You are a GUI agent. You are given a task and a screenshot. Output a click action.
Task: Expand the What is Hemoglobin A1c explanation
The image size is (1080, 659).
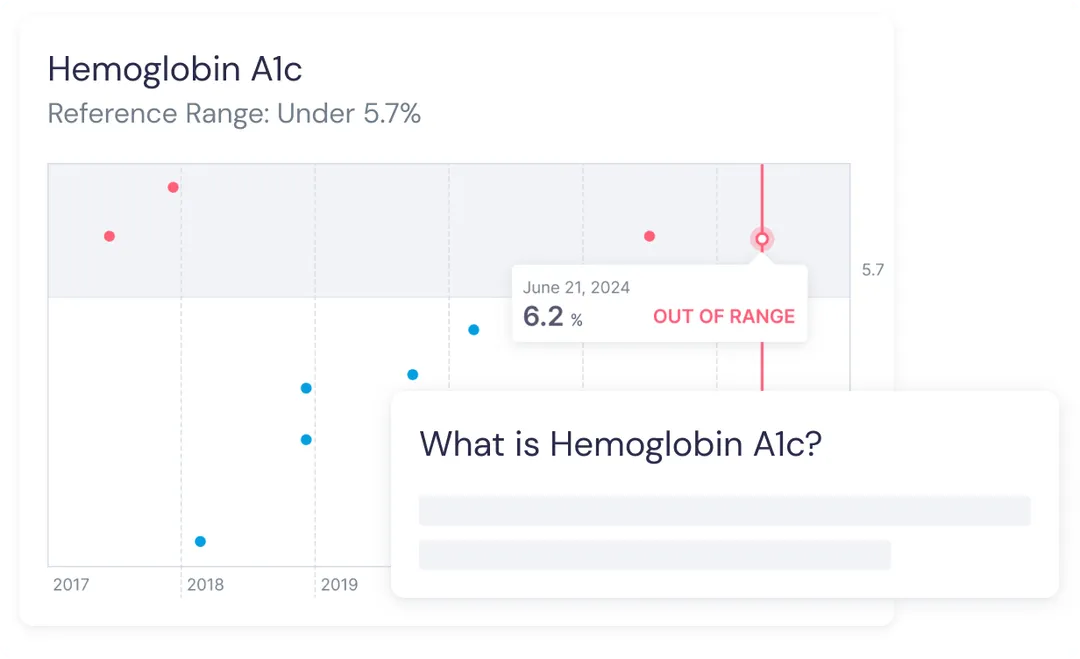point(620,444)
